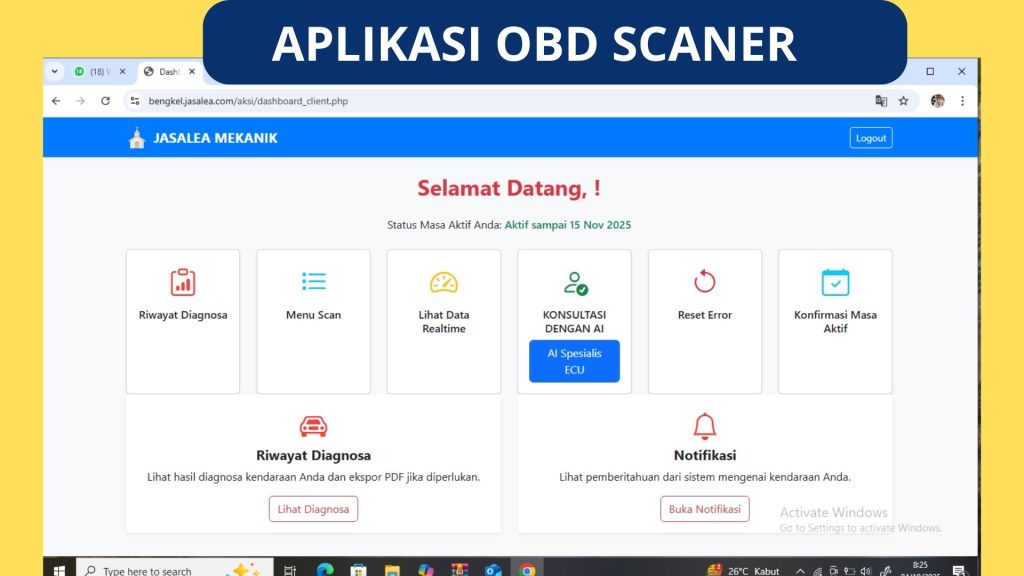Screen dimensions: 1024x576
Task: Open notifications via the bell icon
Action: tap(705, 425)
